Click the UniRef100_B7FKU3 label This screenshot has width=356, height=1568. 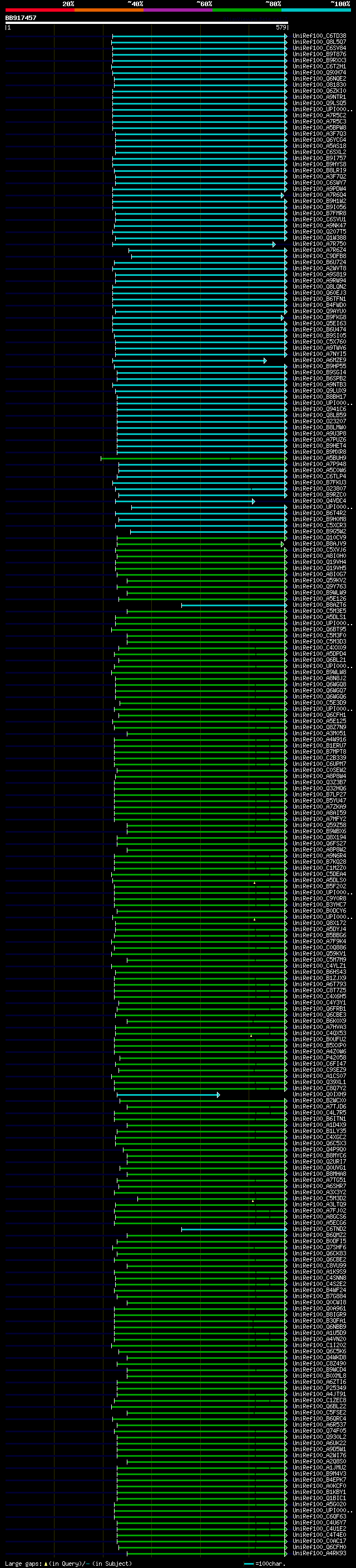(x=319, y=483)
